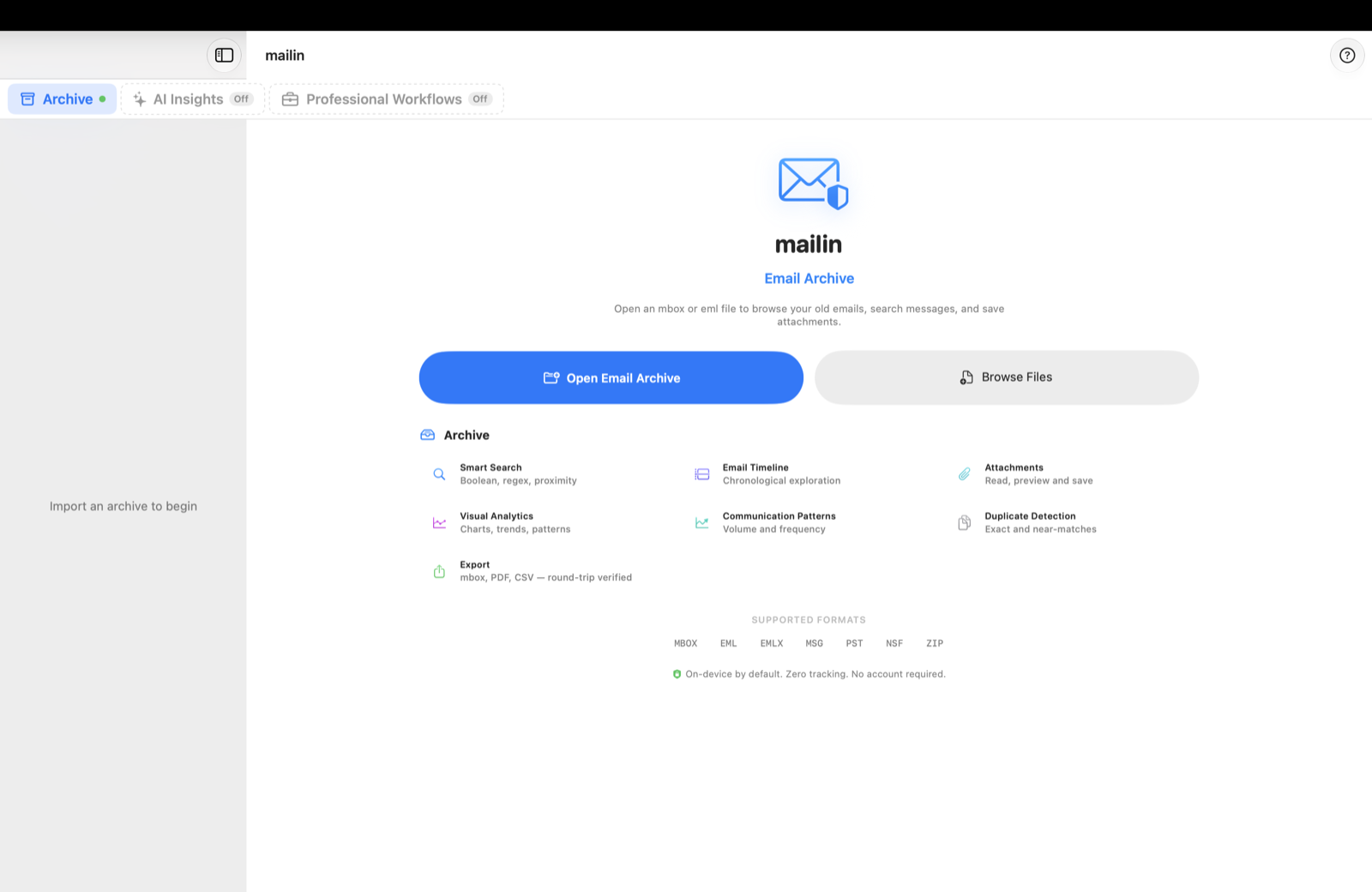Click the mailin window title
The height and width of the screenshot is (892, 1372).
click(x=285, y=55)
